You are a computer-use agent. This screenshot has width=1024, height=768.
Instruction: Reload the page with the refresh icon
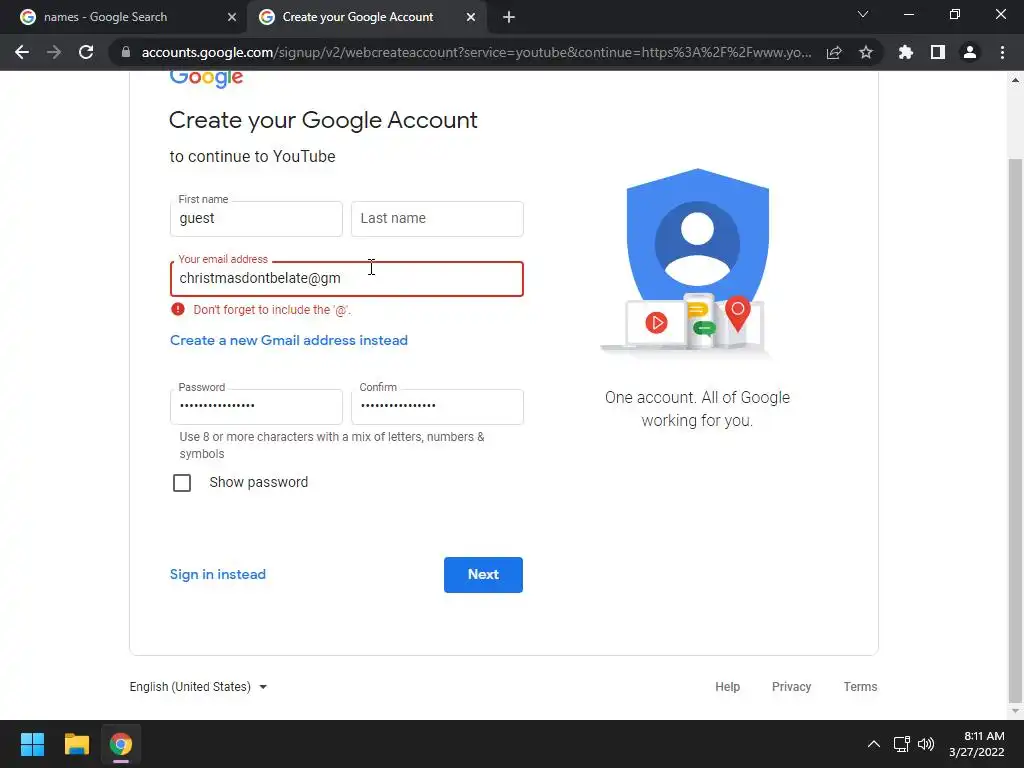pos(86,52)
